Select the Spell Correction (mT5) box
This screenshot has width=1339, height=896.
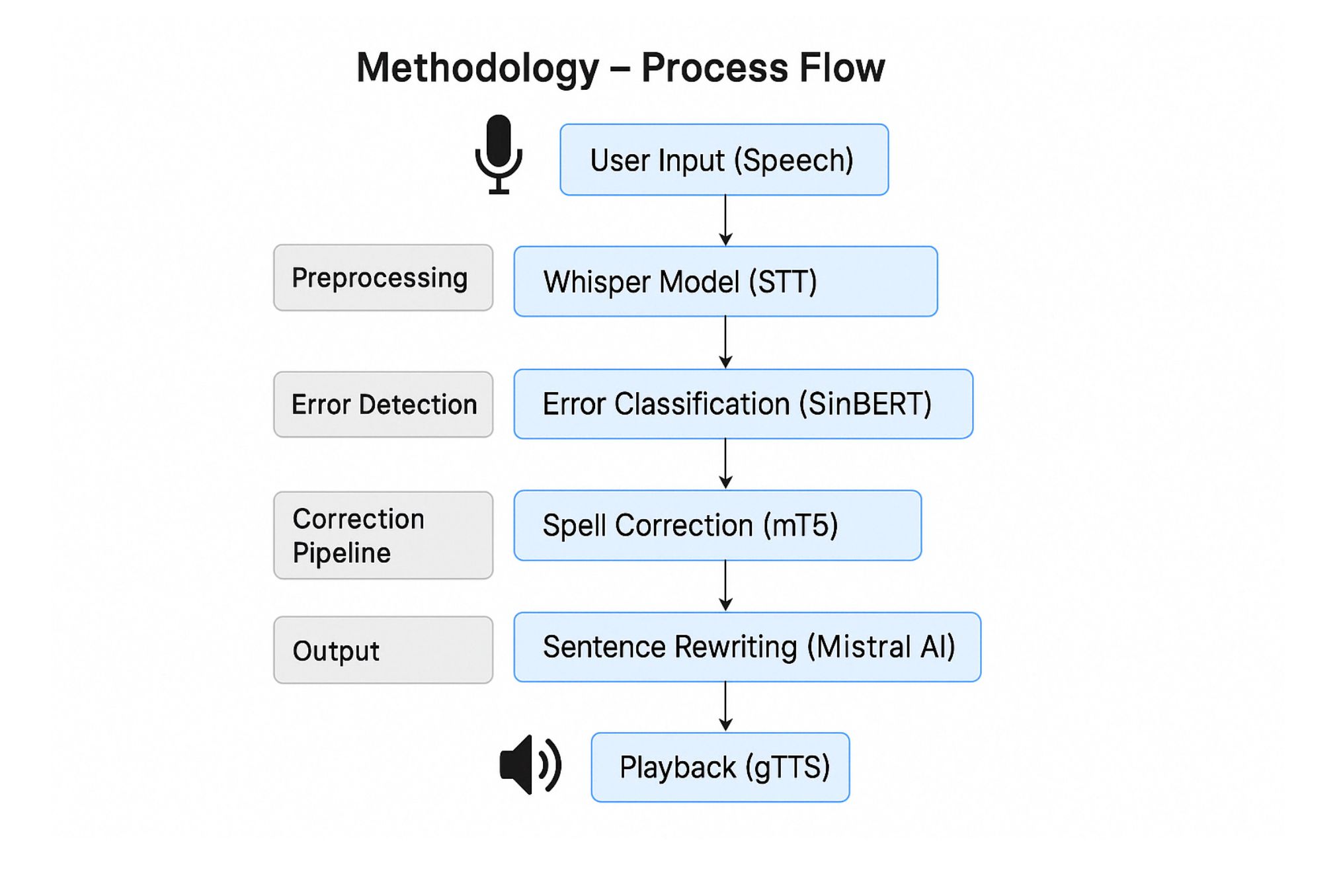coord(717,526)
